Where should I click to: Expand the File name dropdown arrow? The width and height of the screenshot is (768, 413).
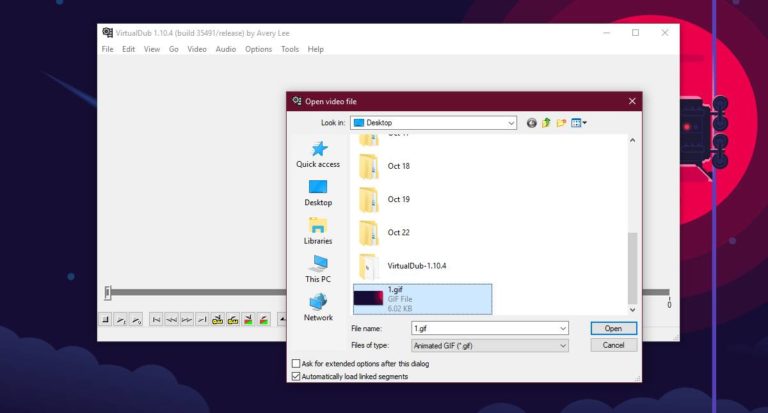coord(563,328)
